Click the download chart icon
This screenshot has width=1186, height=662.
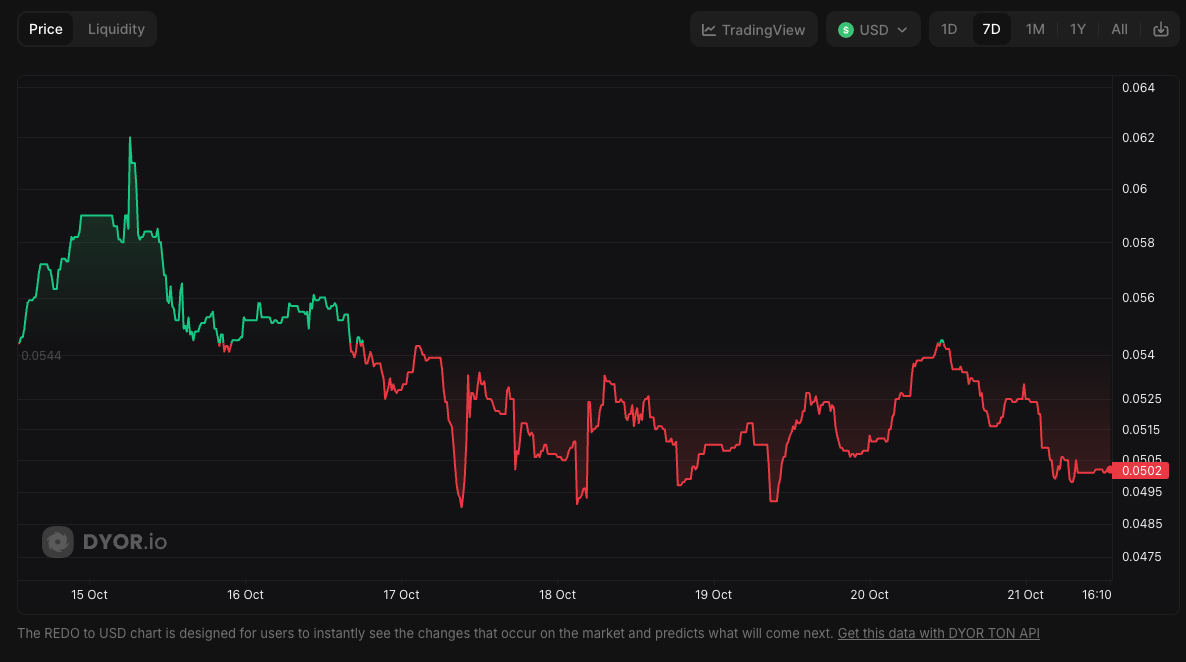(1160, 29)
